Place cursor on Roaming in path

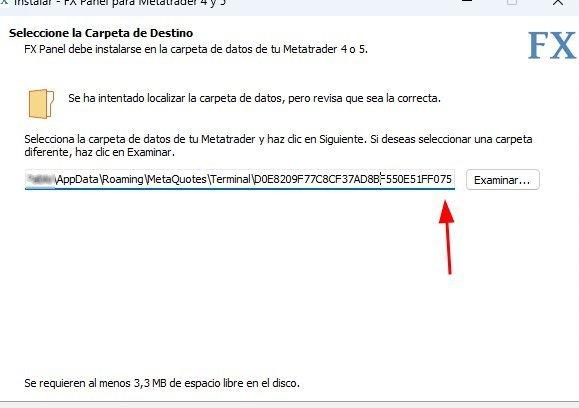click(123, 179)
